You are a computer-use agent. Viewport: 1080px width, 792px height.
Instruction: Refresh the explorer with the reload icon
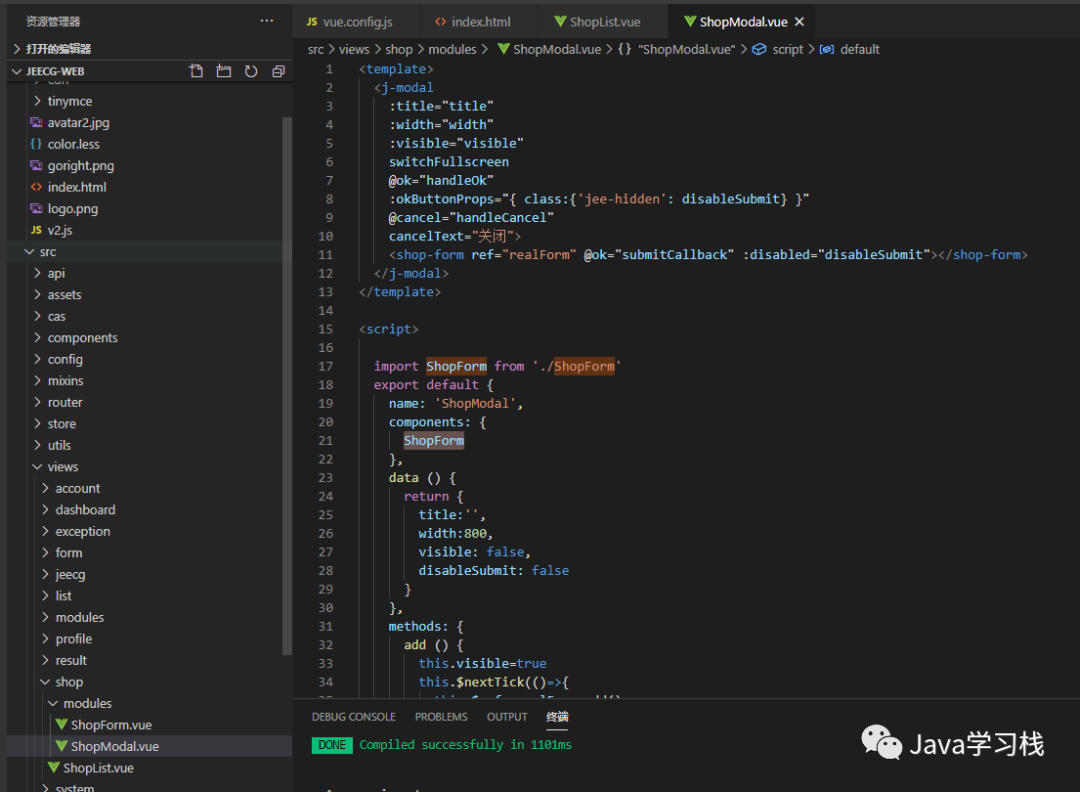pyautogui.click(x=251, y=71)
